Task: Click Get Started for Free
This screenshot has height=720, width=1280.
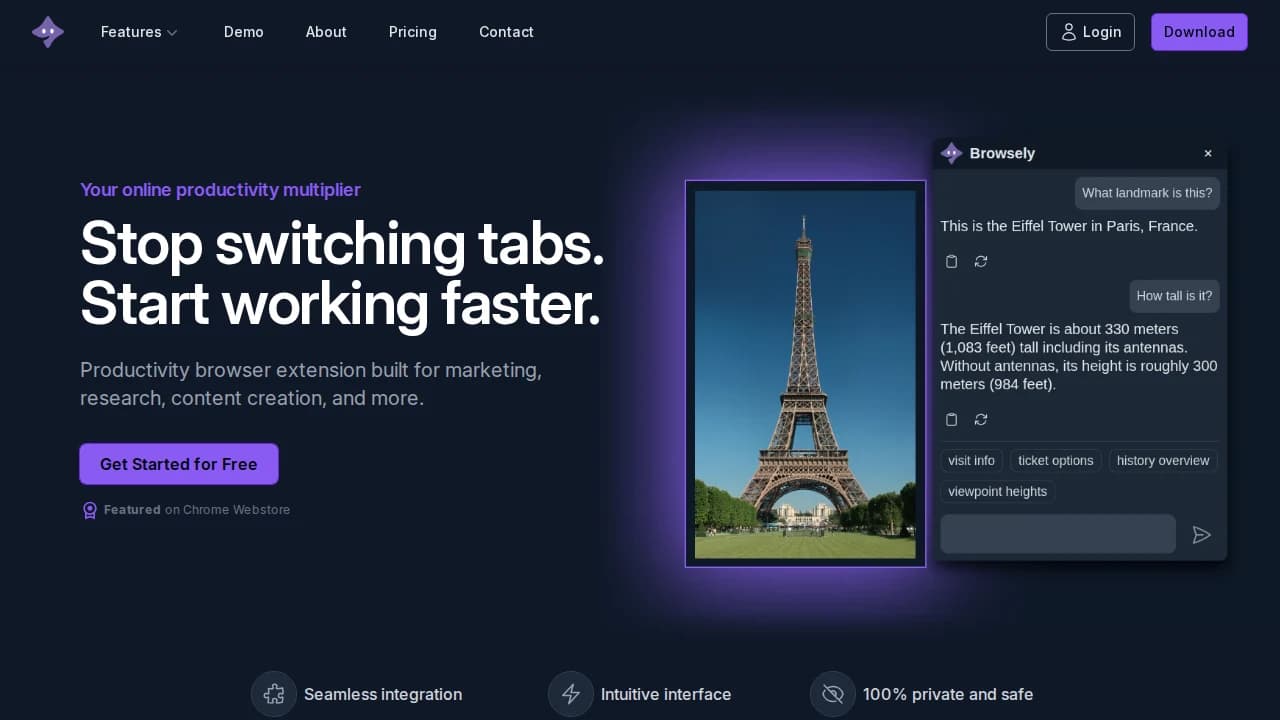Action: (178, 463)
